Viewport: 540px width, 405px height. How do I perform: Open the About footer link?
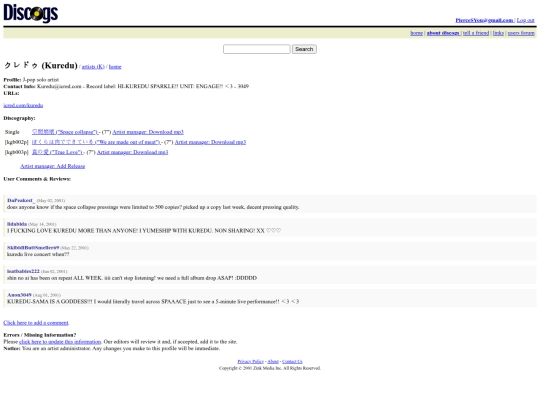coord(273,361)
